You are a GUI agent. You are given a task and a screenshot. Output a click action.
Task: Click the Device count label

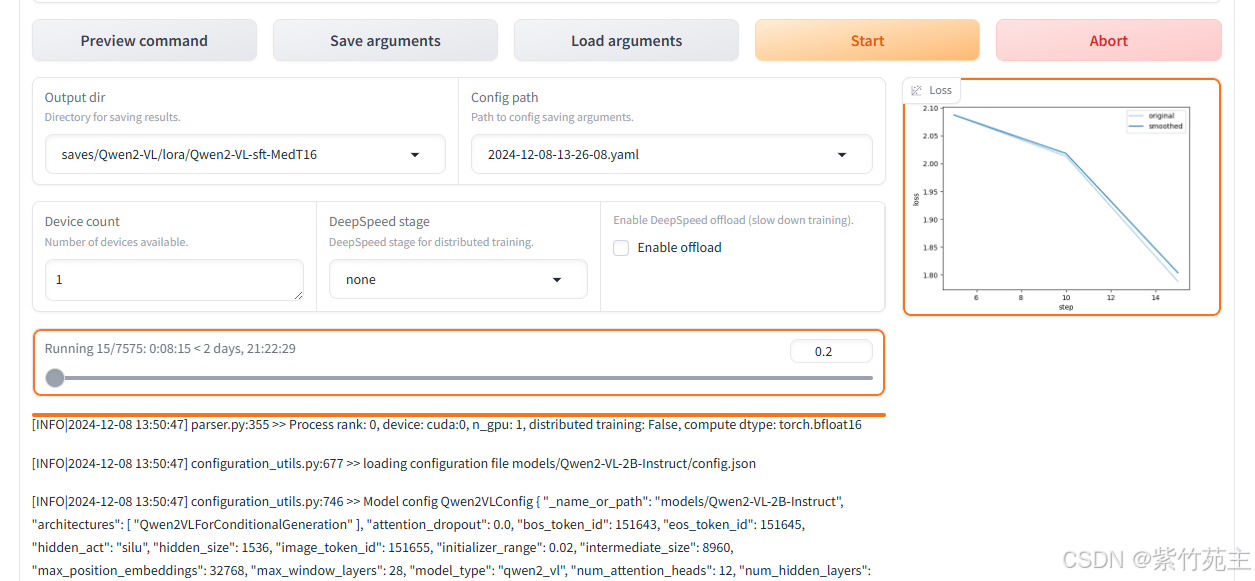pos(82,221)
